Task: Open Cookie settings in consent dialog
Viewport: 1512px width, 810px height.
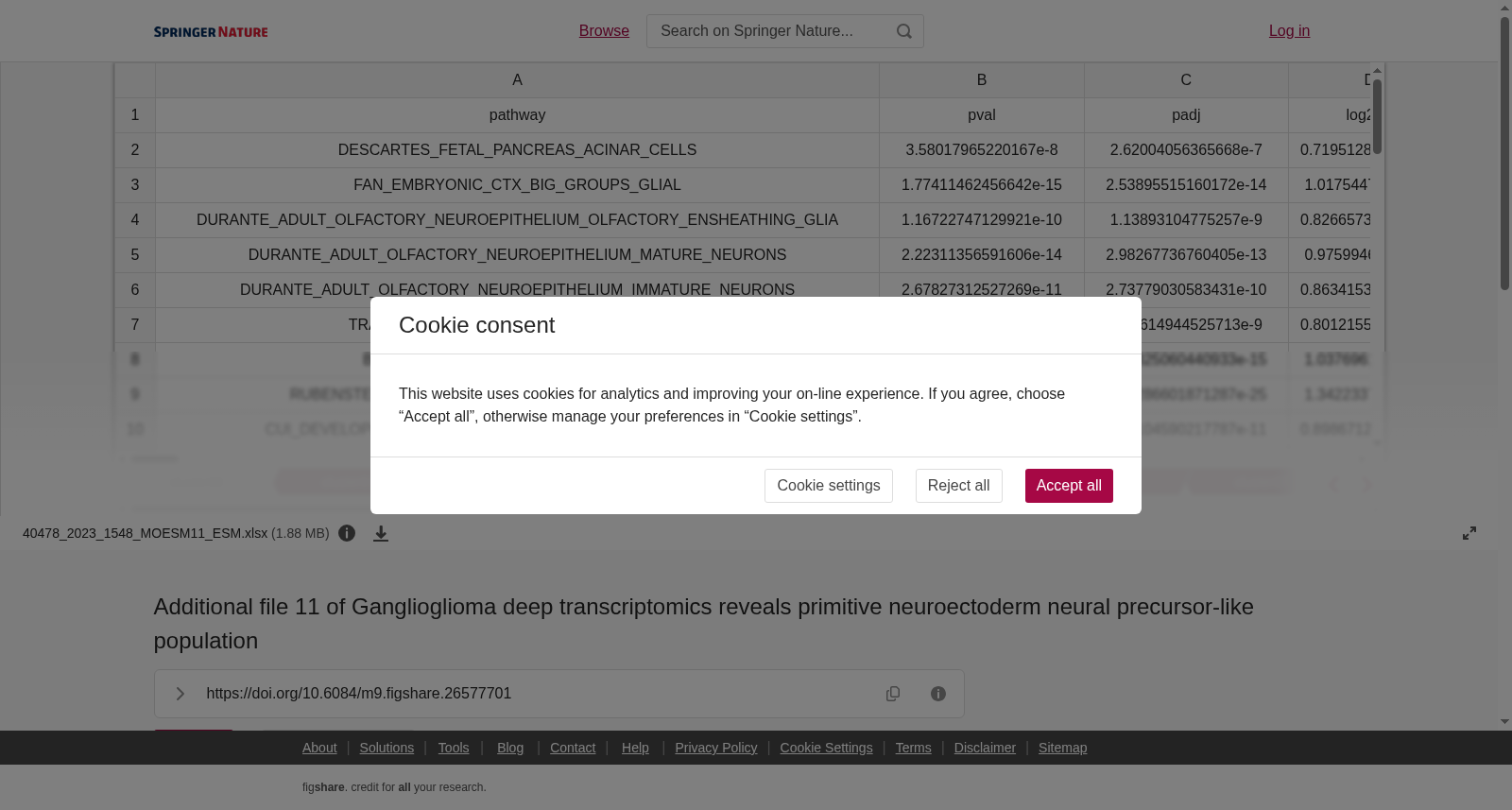Action: [829, 486]
